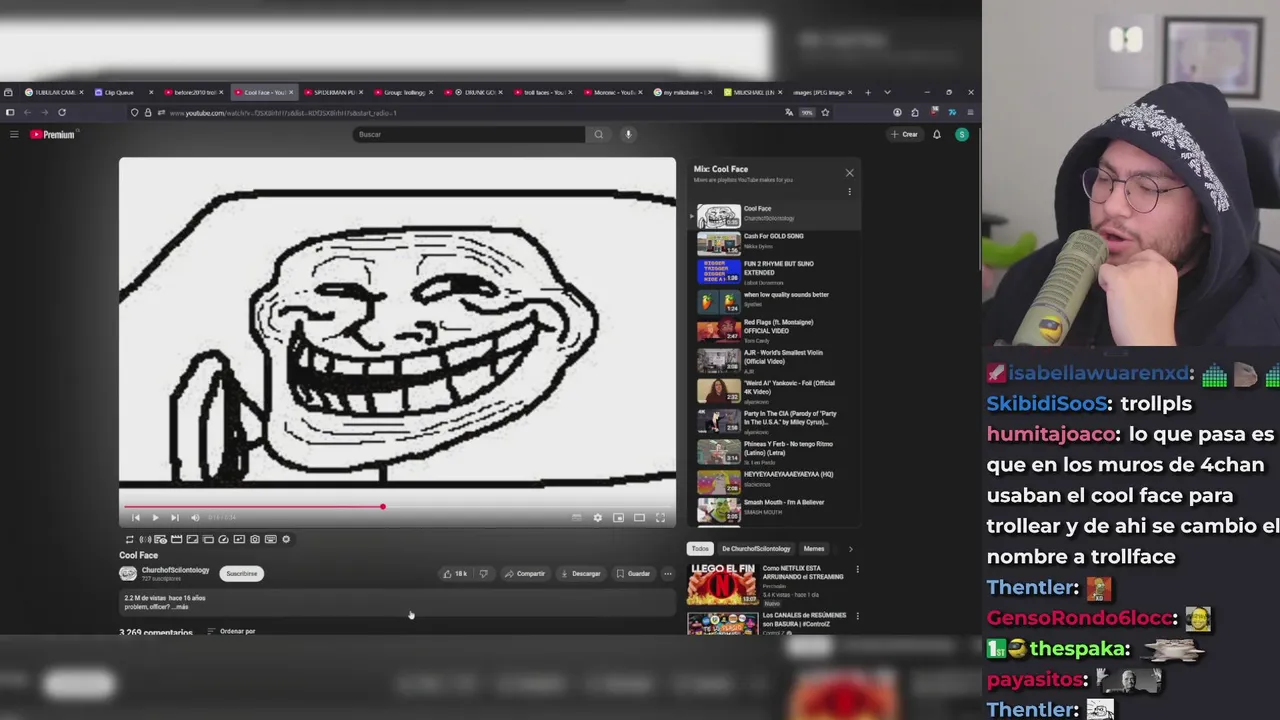Open ChurchofScilontology channel avatar
The image size is (1280, 720).
tap(128, 574)
